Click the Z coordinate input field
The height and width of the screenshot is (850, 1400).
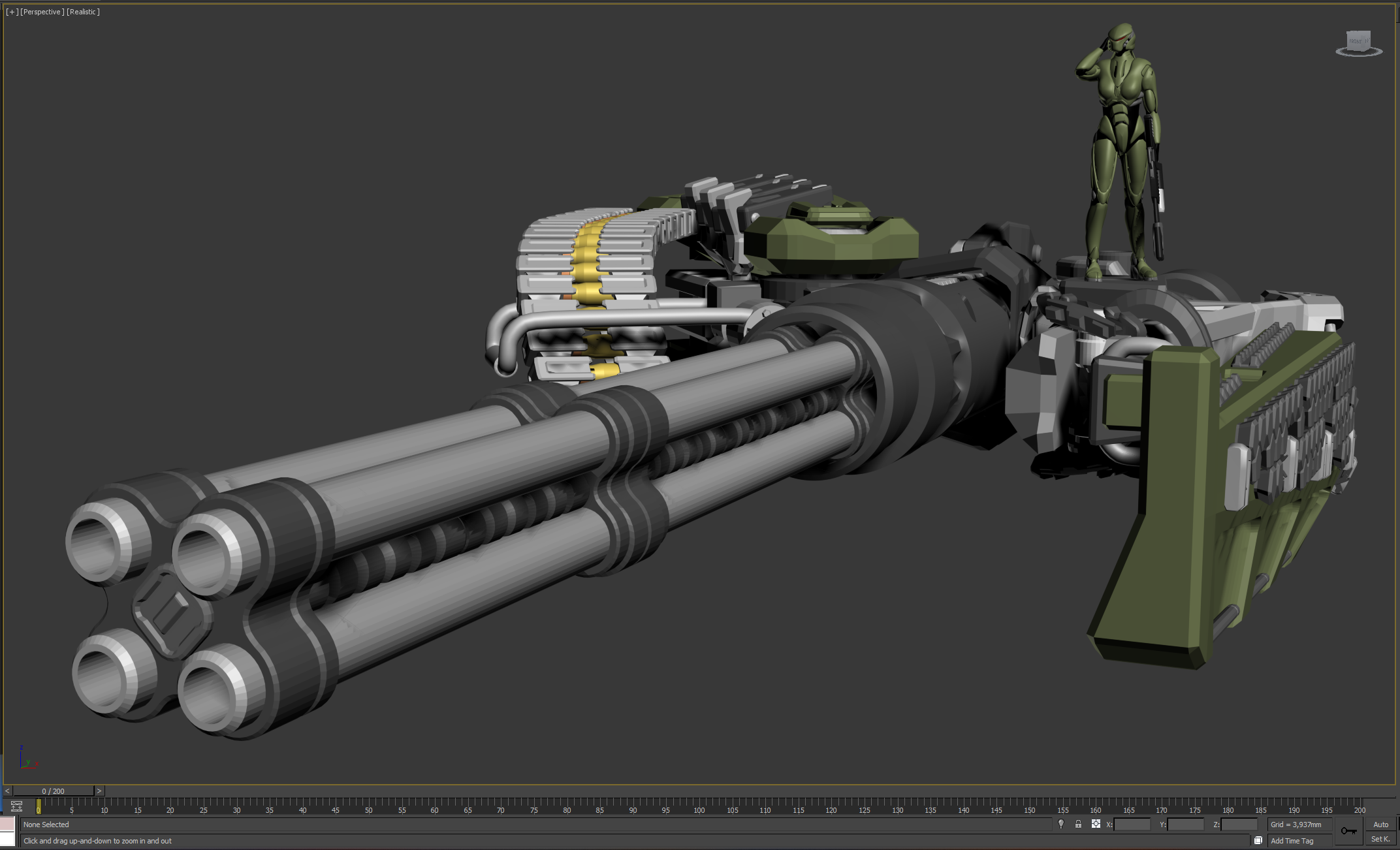pyautogui.click(x=1239, y=825)
